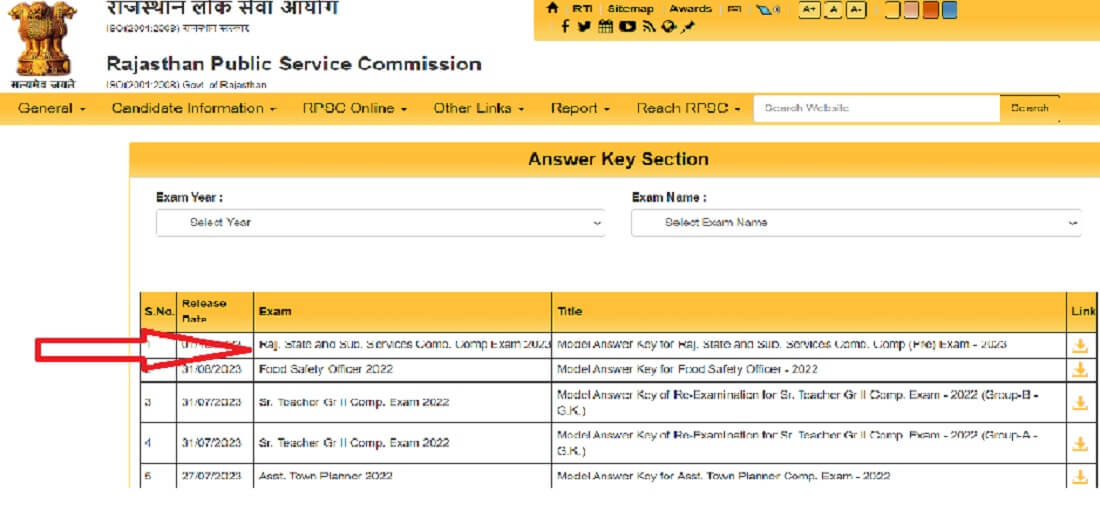Click Asst. Town Planner 2022 exam cell
The height and width of the screenshot is (524, 1100).
[403, 476]
